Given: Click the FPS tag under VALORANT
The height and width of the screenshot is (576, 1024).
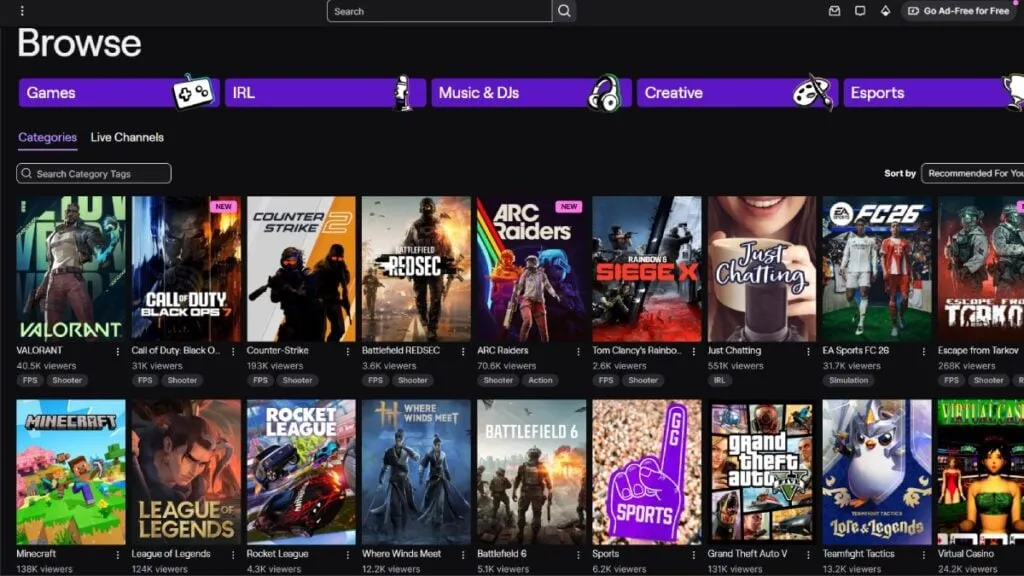Looking at the screenshot, I should click(x=30, y=380).
